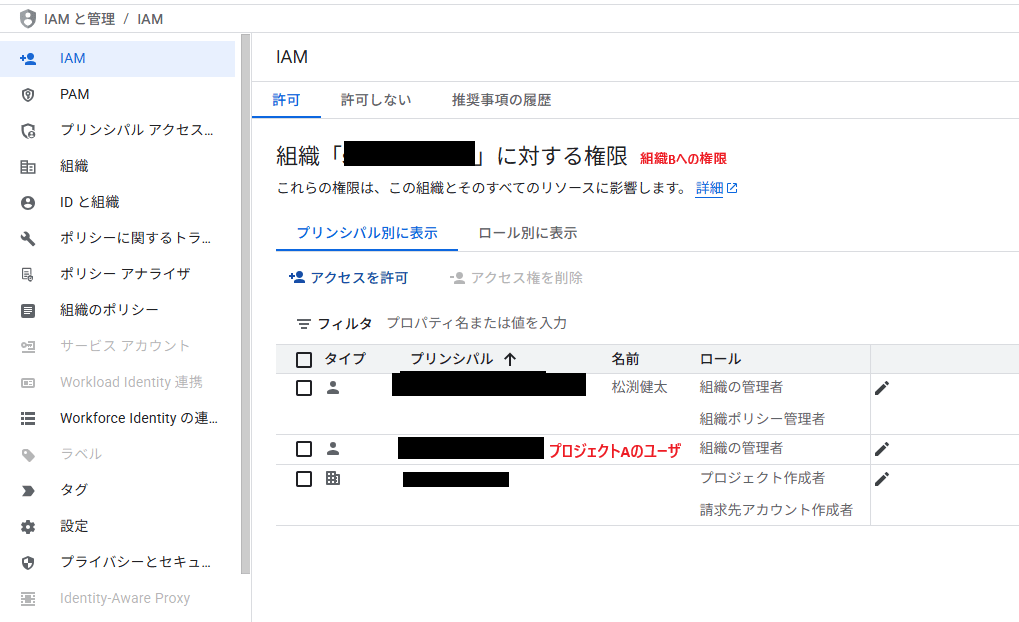Click the タグ arrow-shaped icon
1019x622 pixels.
(x=28, y=491)
